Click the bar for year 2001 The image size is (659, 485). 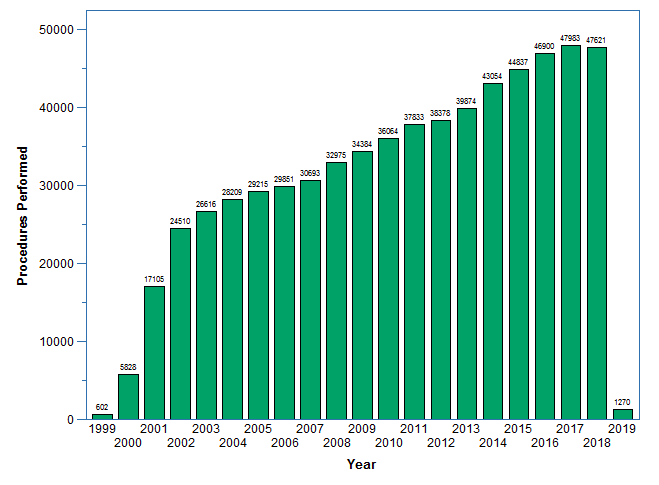(154, 352)
